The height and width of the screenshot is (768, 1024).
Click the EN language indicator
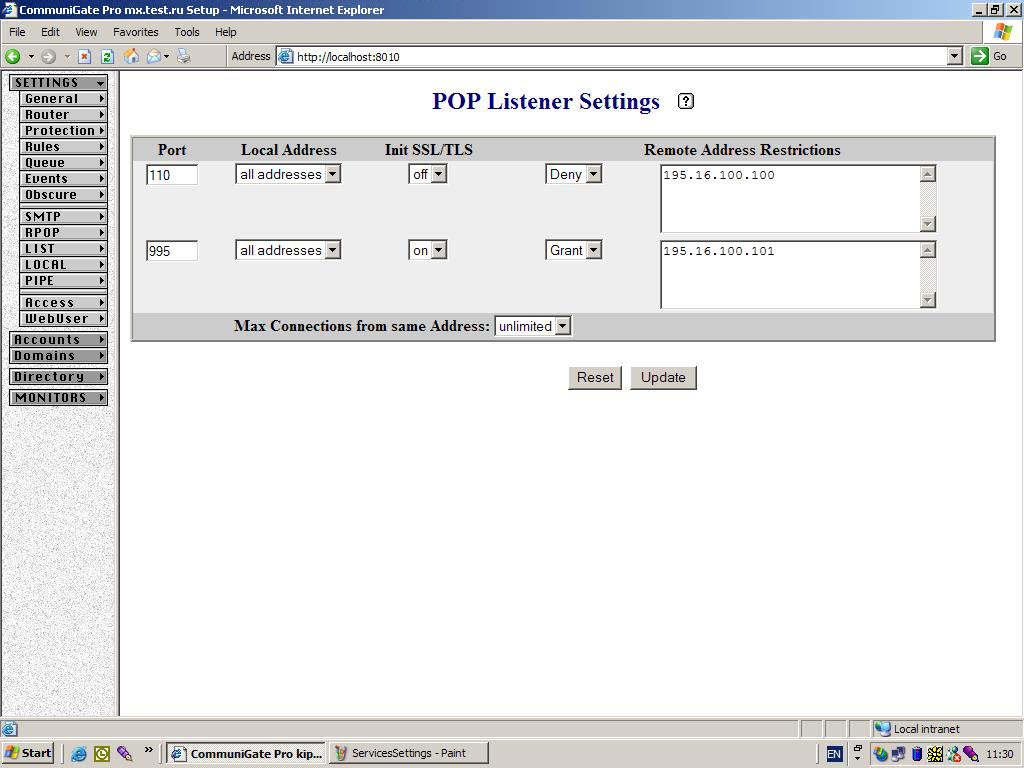point(834,754)
